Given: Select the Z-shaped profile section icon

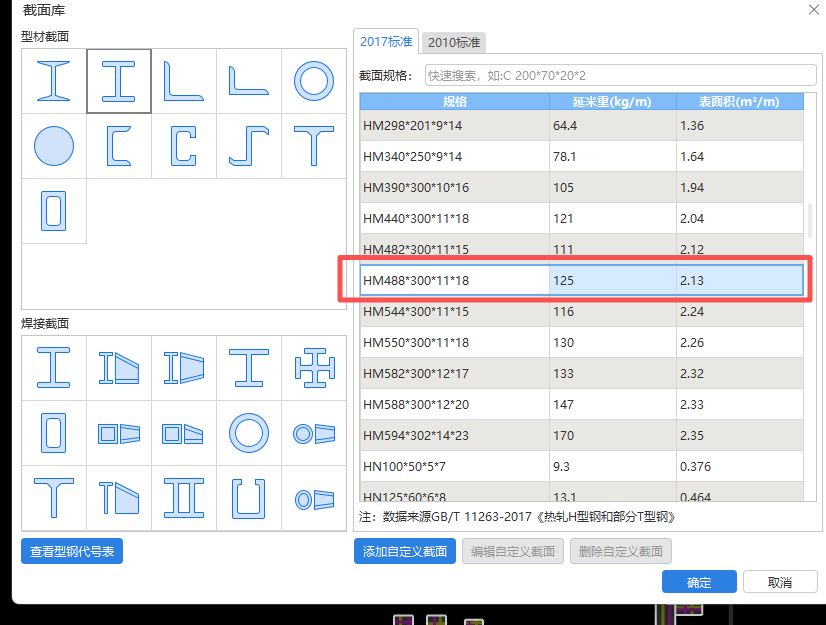Looking at the screenshot, I should click(x=249, y=146).
